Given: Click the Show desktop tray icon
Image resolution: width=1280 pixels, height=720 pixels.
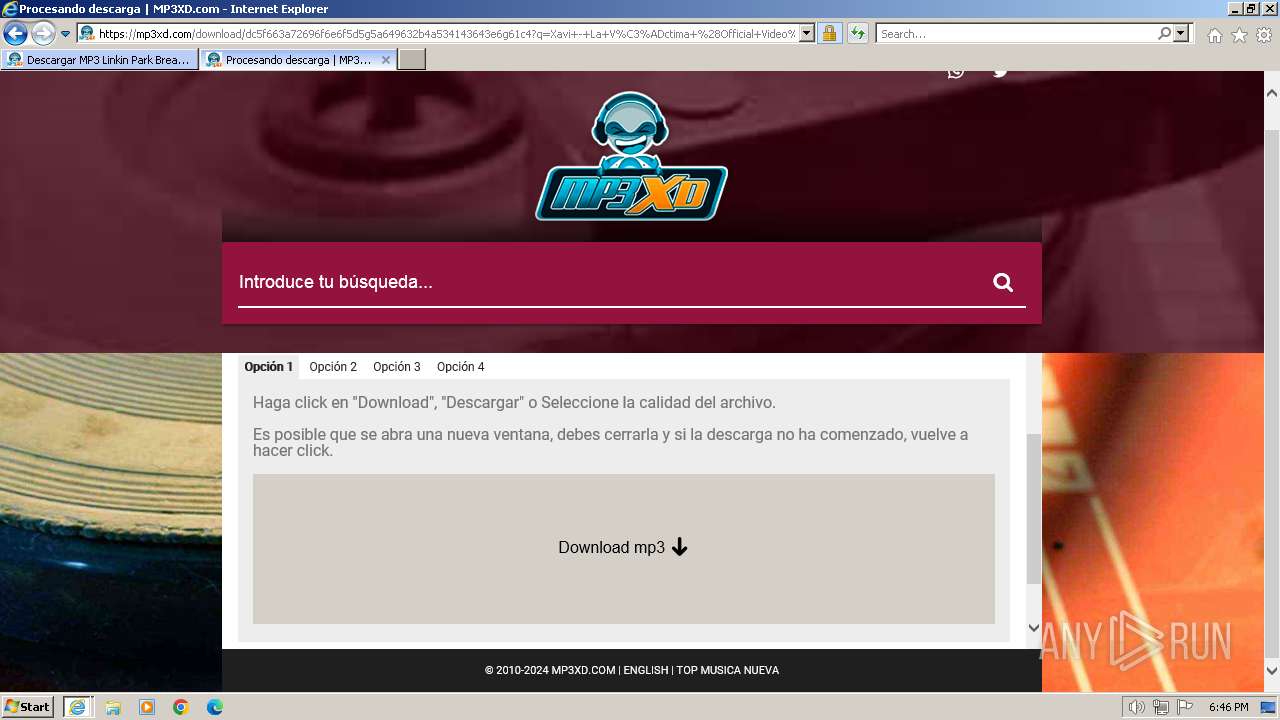Looking at the screenshot, I should [1268, 707].
